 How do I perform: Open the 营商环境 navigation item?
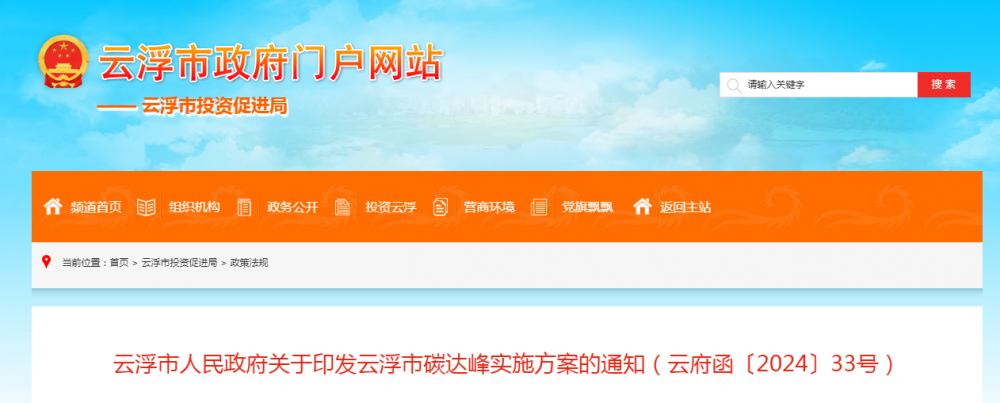(489, 207)
